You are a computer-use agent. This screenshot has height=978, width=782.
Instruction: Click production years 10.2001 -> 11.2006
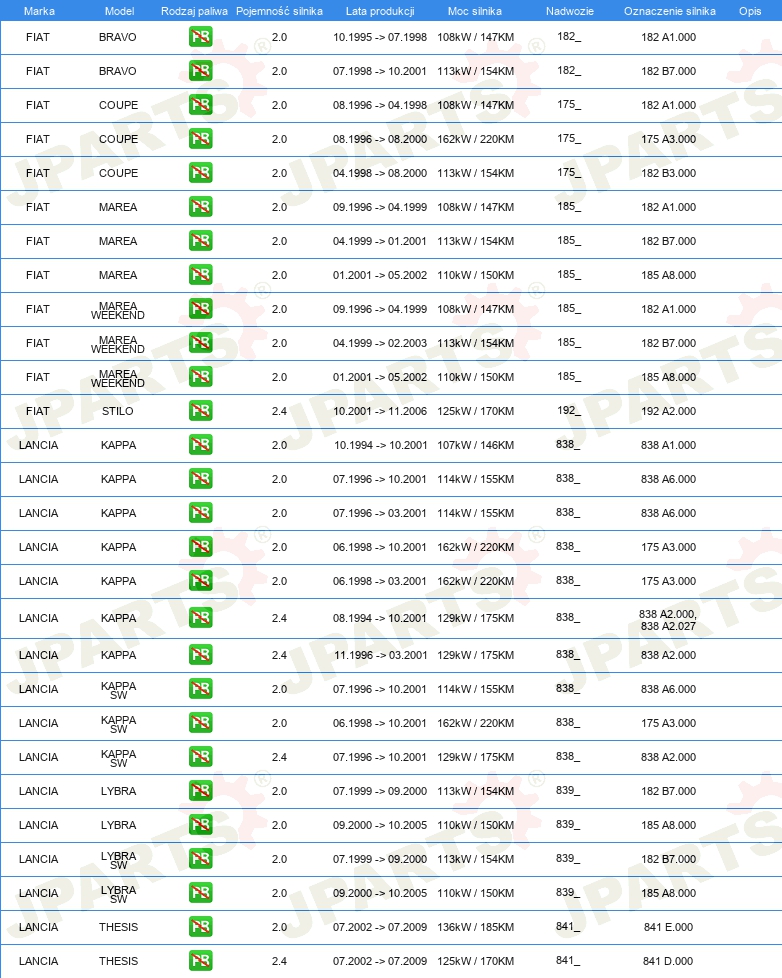click(380, 411)
